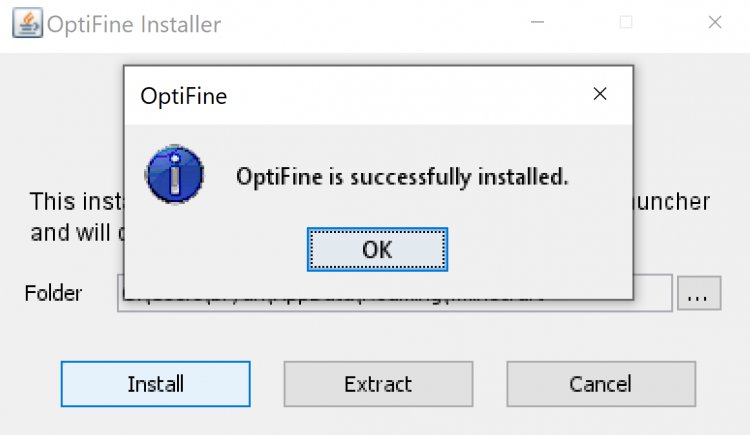Close the OptiFine Installer main window
Viewport: 750px width, 435px height.
pos(715,22)
